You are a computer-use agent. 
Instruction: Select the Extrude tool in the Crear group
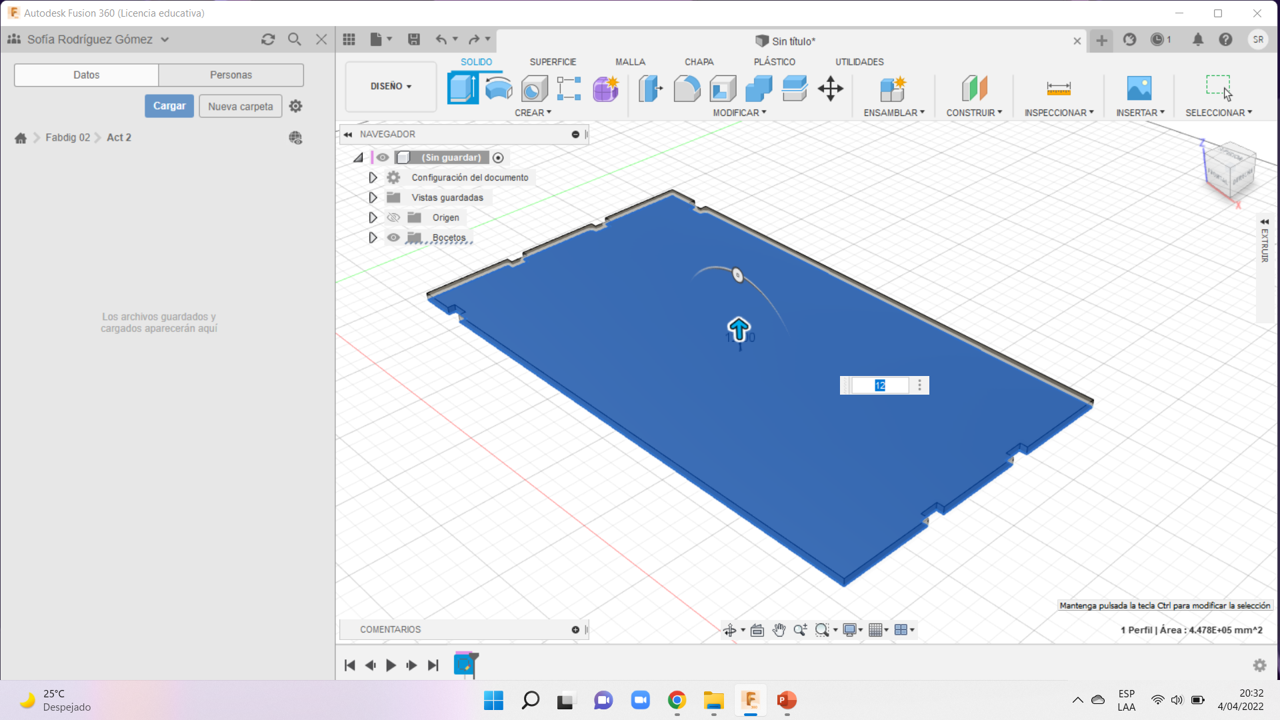(x=462, y=88)
